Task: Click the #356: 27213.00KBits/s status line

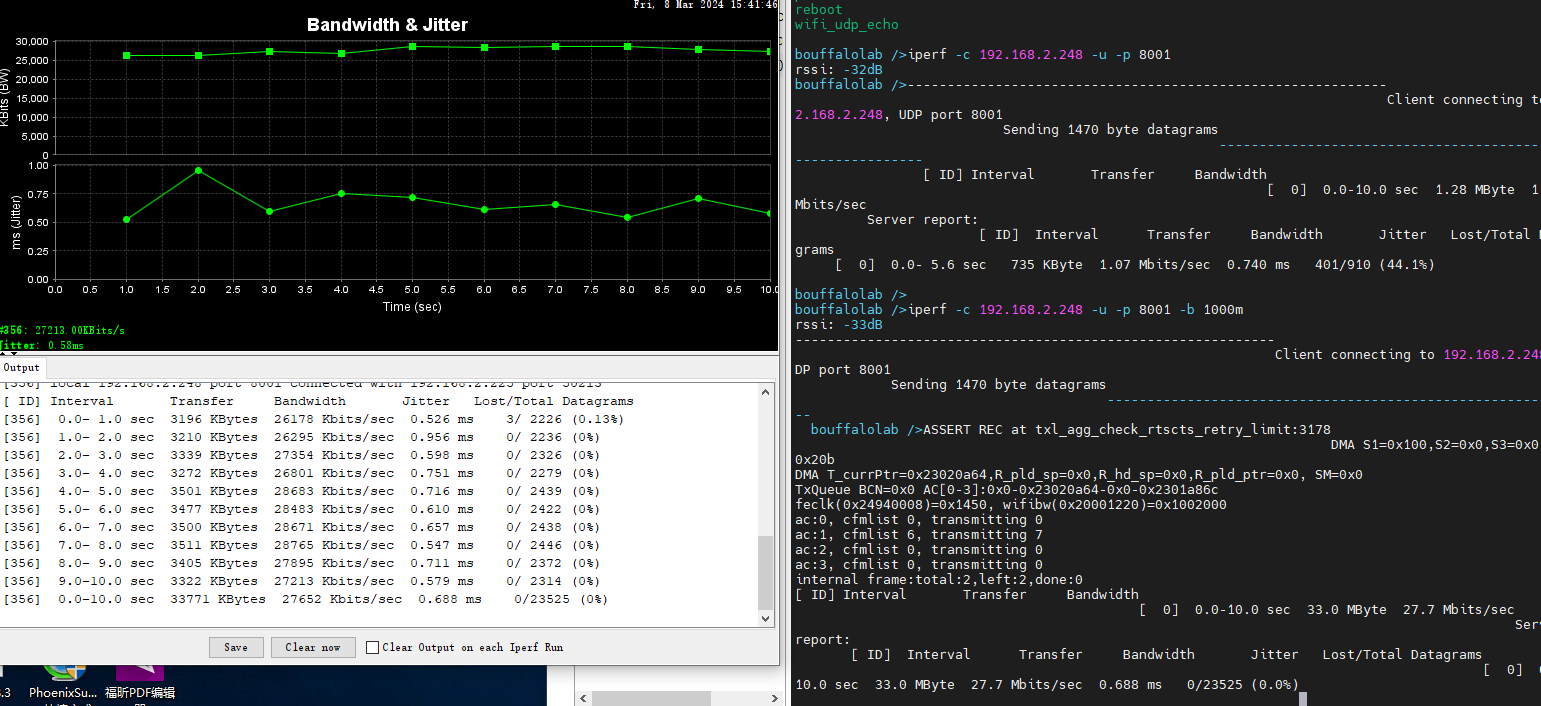Action: click(x=62, y=329)
